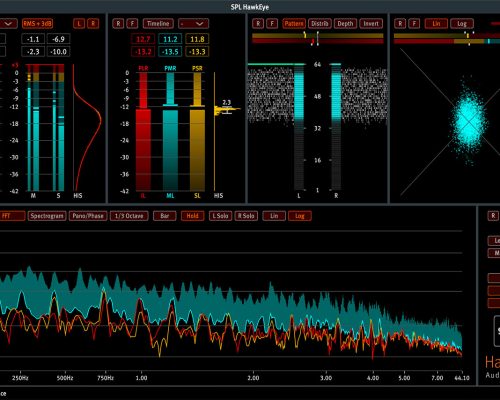Viewport: 500px width, 400px height.
Task: Click R button right of analyzer panel
Action: (493, 216)
